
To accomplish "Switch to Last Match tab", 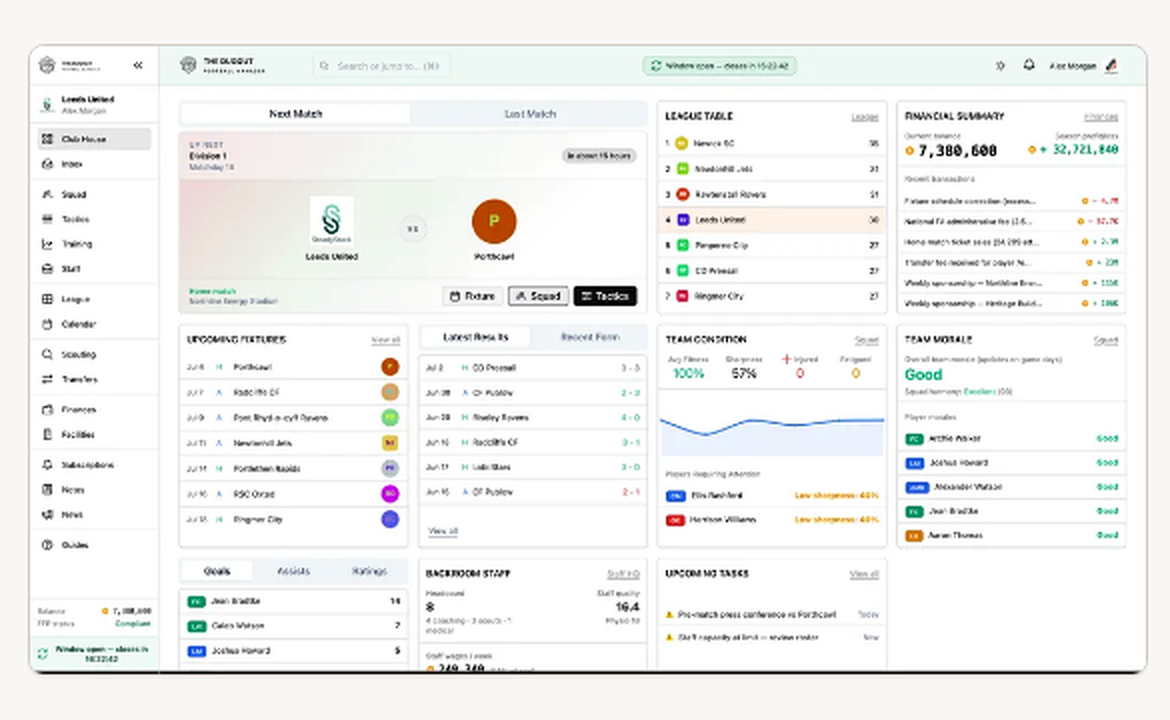I will click(530, 113).
